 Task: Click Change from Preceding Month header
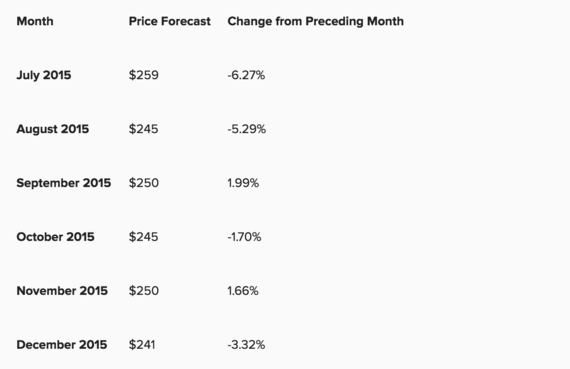pos(316,21)
